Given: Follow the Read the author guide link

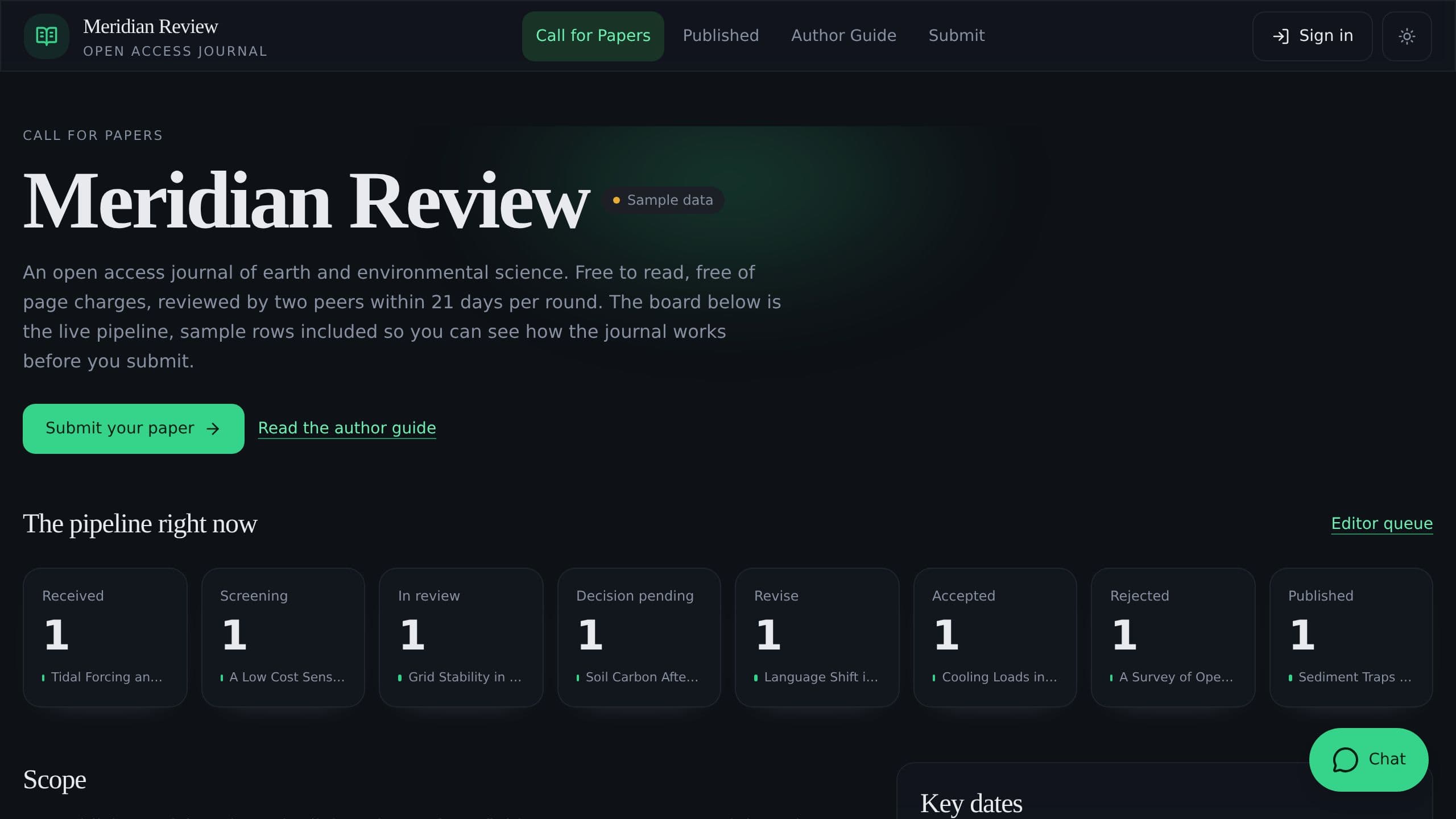Looking at the screenshot, I should (347, 428).
